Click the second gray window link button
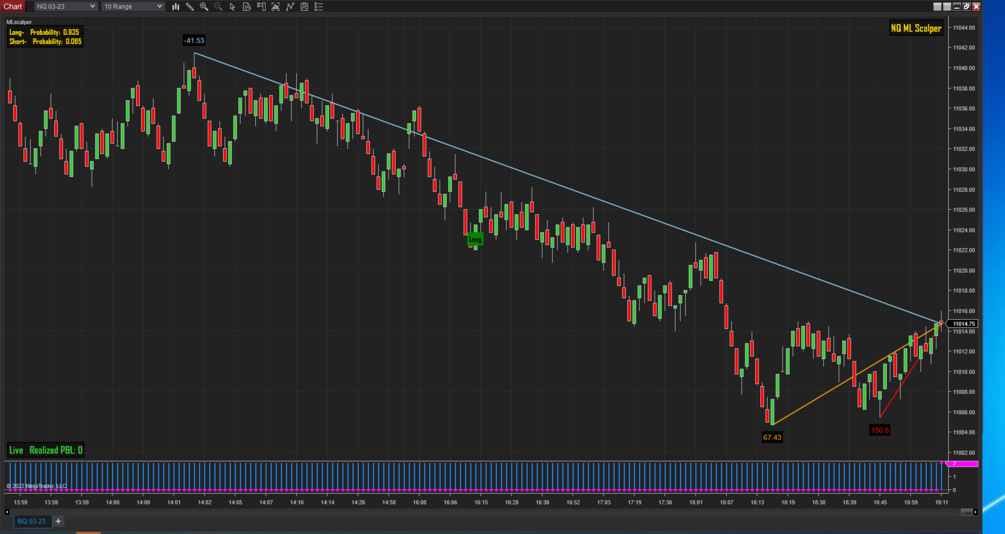The width and height of the screenshot is (1005, 534). 947,6
